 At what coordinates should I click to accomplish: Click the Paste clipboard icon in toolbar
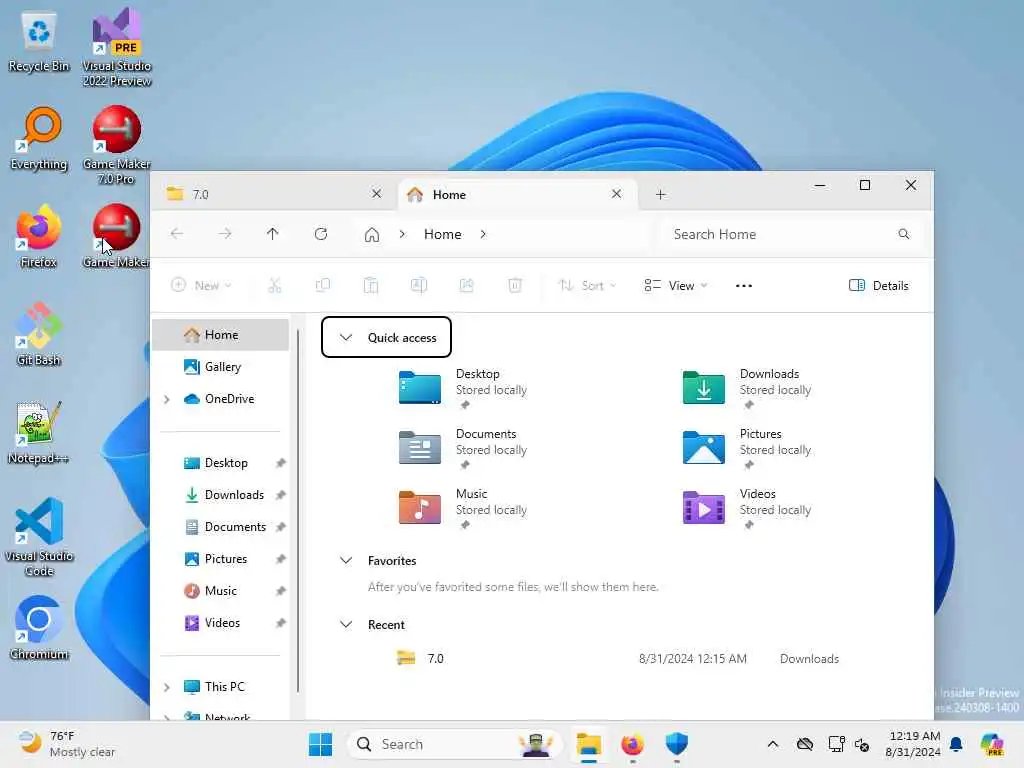tap(370, 285)
